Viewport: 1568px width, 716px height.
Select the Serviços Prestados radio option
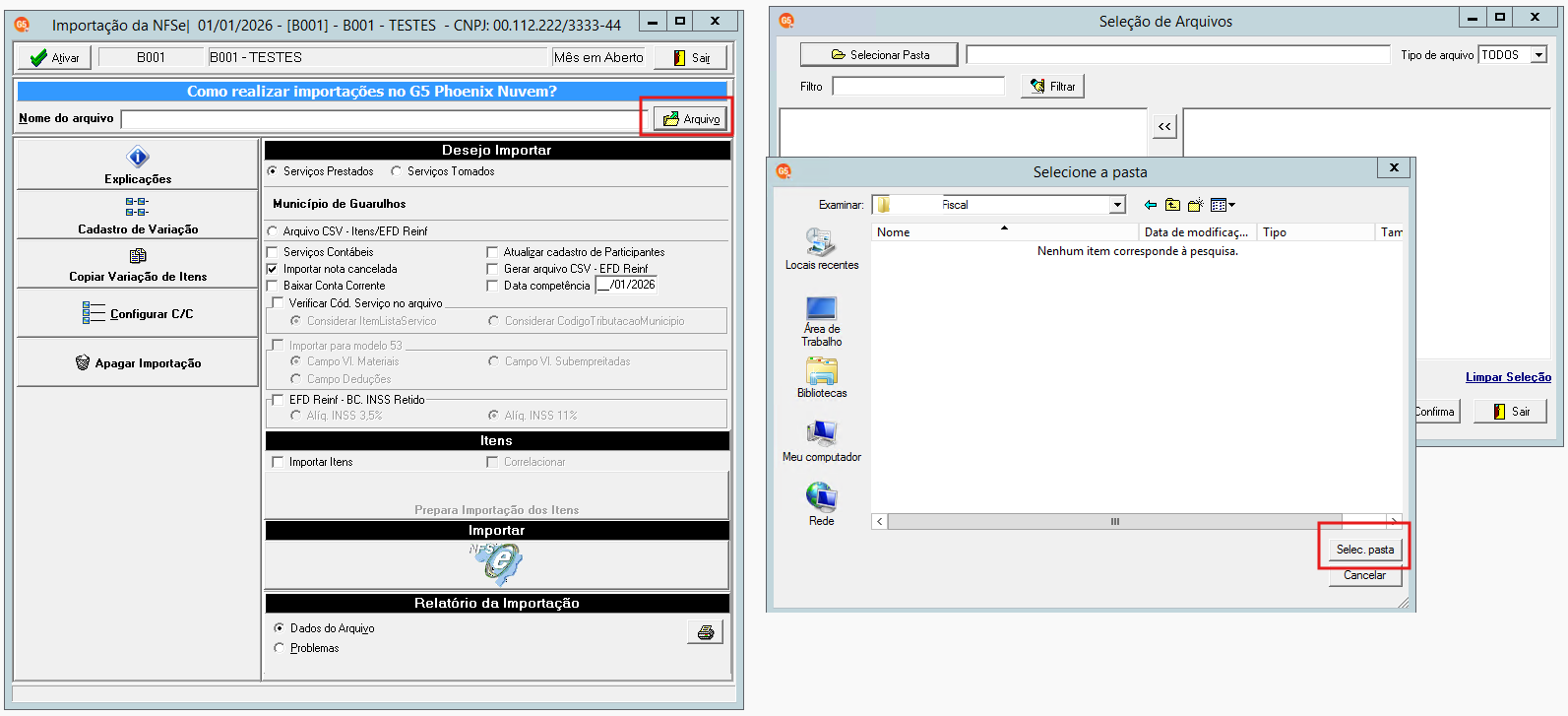tap(273, 171)
